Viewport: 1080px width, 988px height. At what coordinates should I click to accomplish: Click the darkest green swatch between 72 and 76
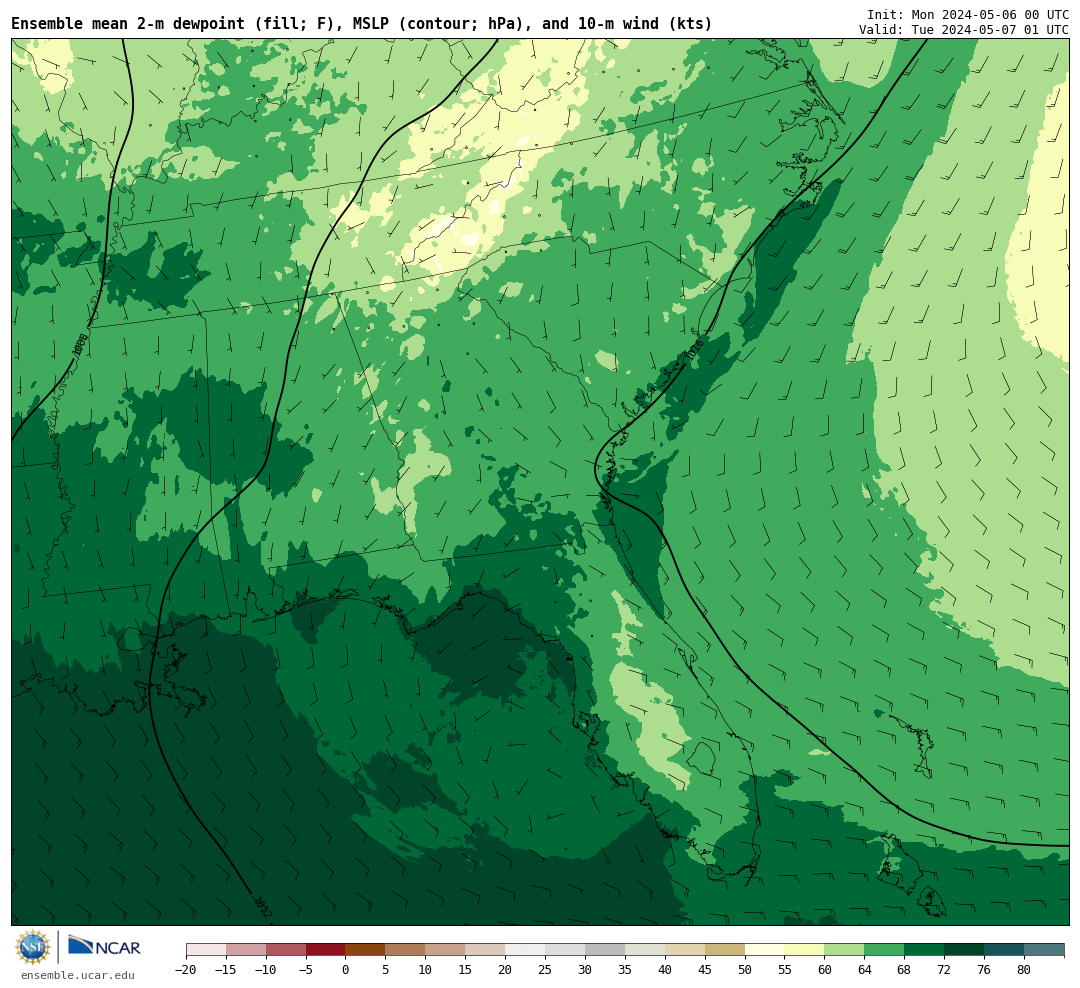pyautogui.click(x=964, y=950)
